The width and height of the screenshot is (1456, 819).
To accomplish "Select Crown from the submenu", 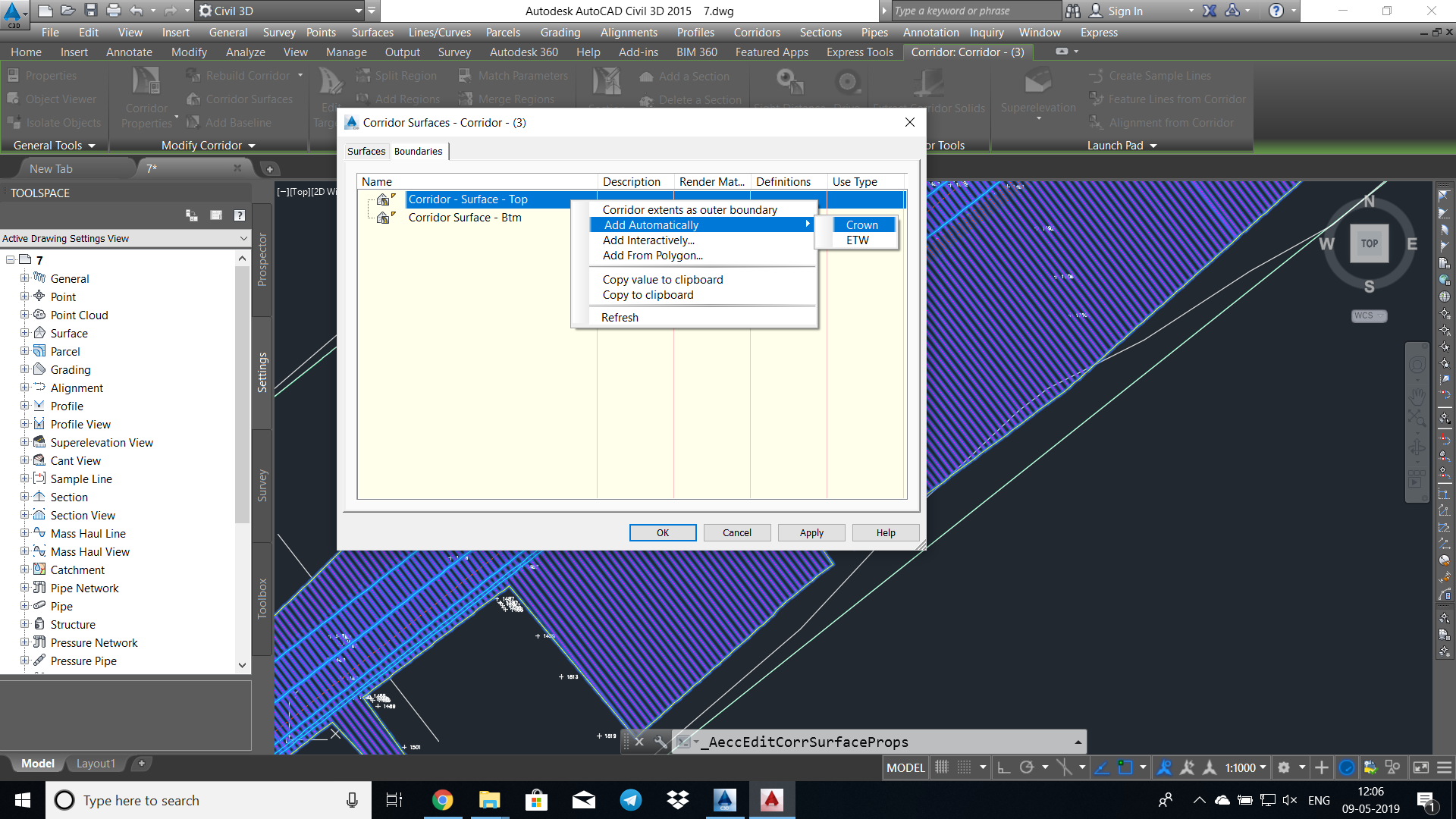I will click(x=862, y=224).
